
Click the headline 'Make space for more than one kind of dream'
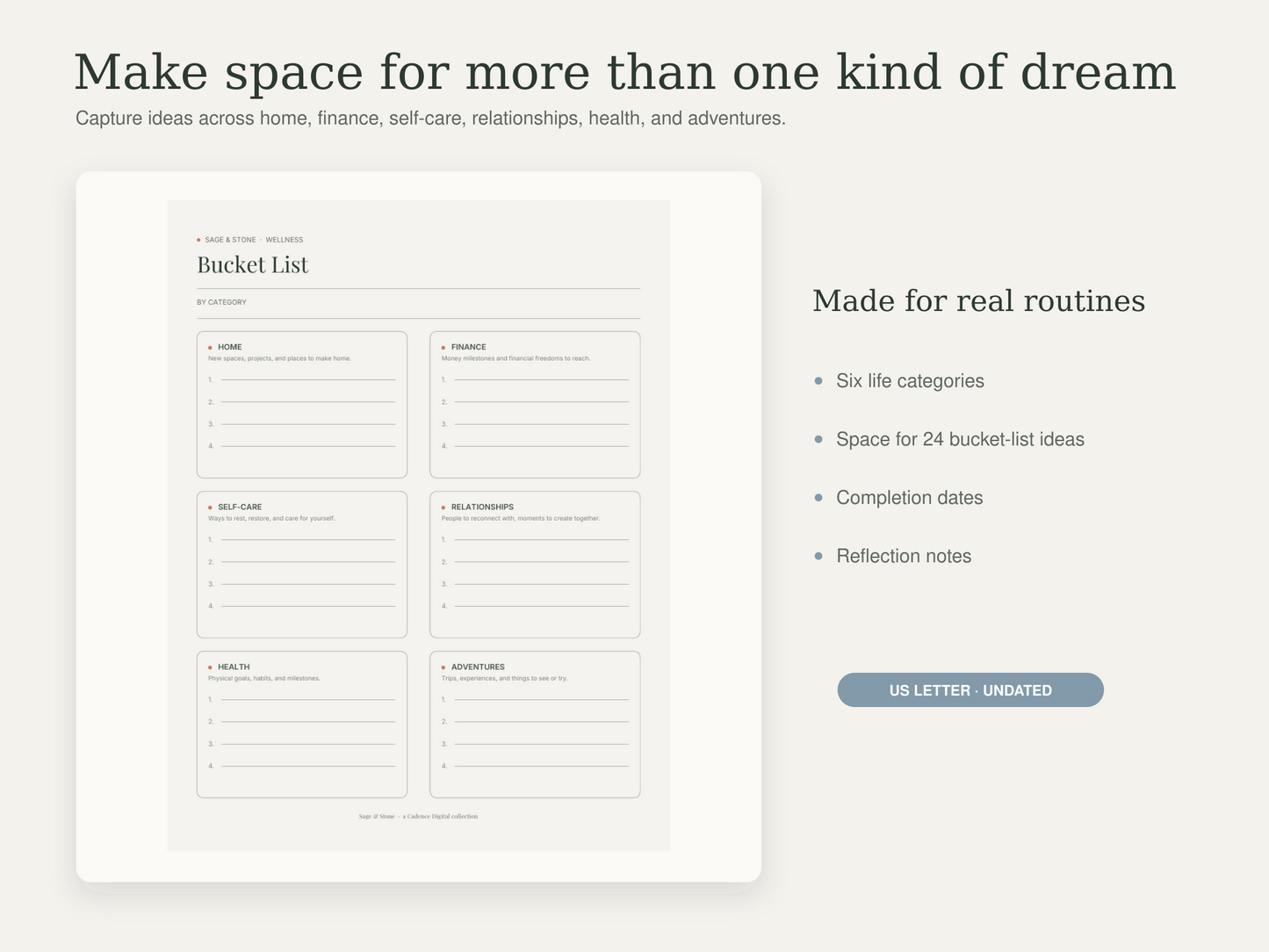point(624,72)
